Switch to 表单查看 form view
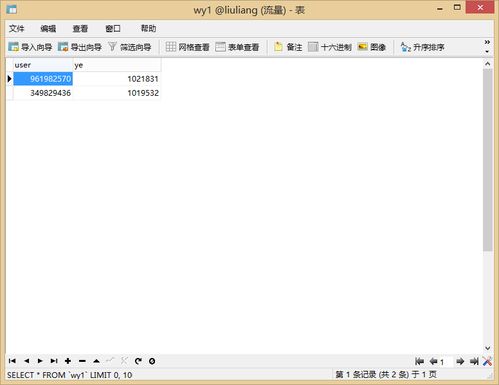Image resolution: width=499 pixels, height=385 pixels. 237,47
